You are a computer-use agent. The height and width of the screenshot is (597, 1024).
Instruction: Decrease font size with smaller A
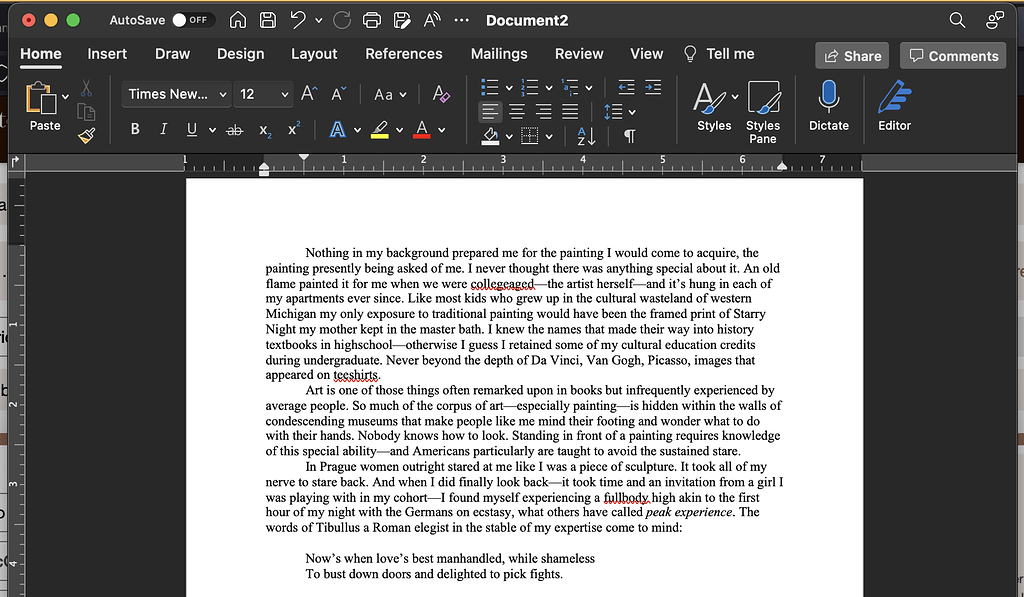tap(338, 94)
